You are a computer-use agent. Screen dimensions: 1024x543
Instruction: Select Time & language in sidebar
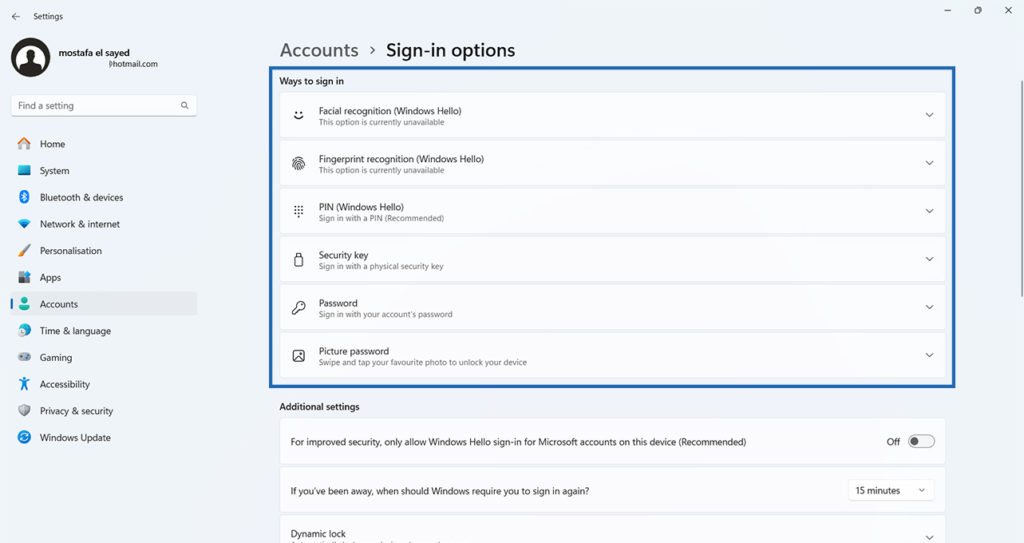tap(75, 331)
